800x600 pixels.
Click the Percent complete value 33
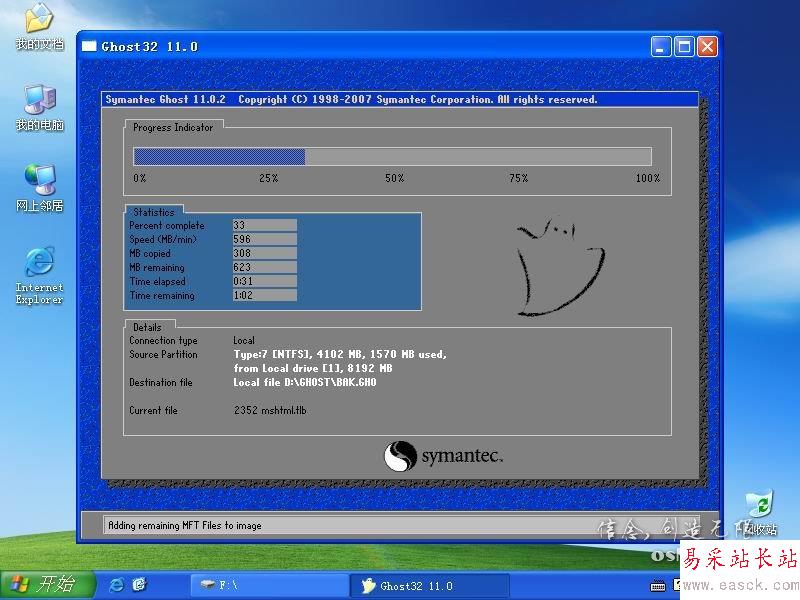pos(265,225)
